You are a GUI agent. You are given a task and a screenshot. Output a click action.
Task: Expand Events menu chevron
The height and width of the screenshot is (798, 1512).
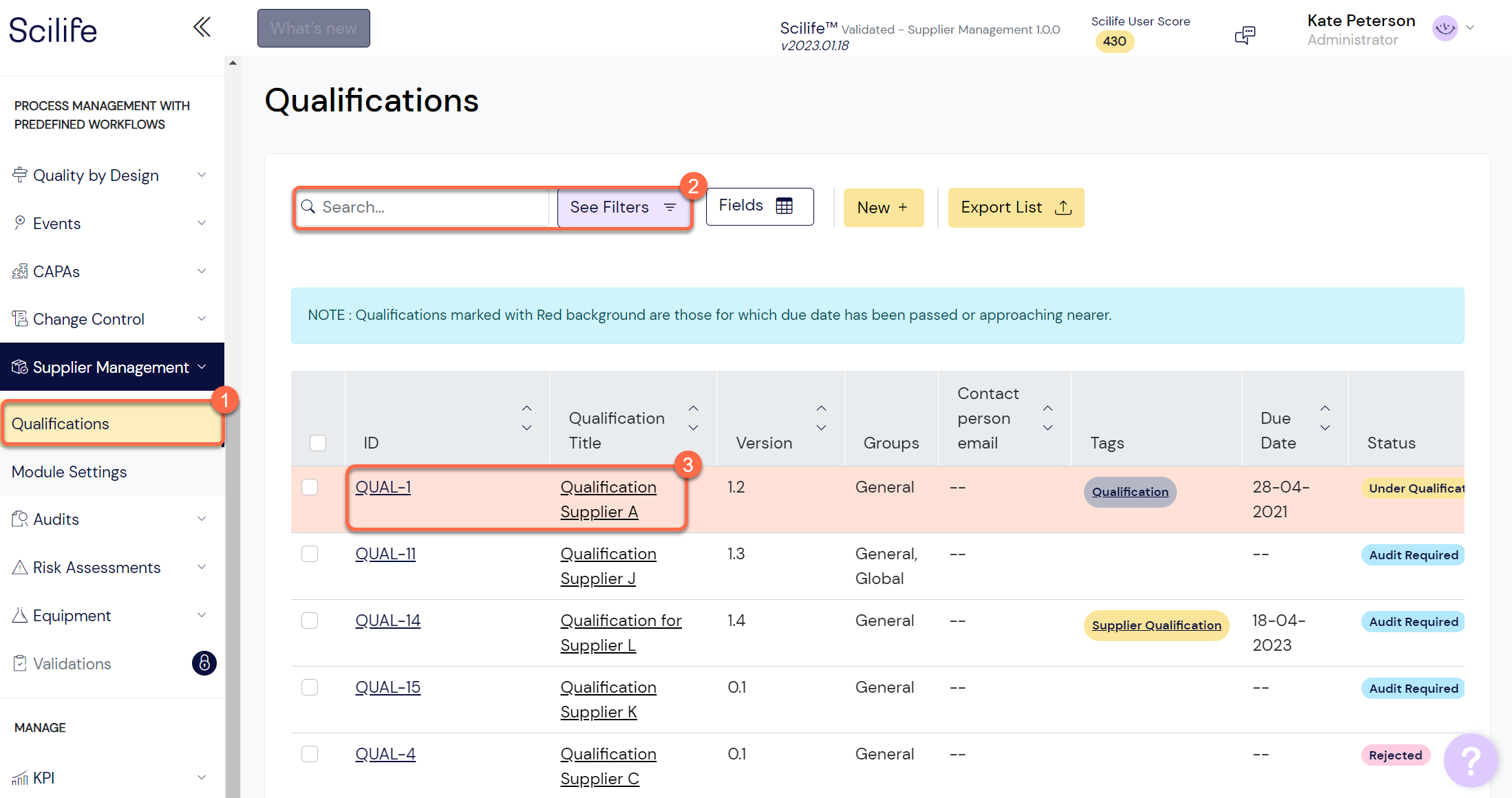202,223
